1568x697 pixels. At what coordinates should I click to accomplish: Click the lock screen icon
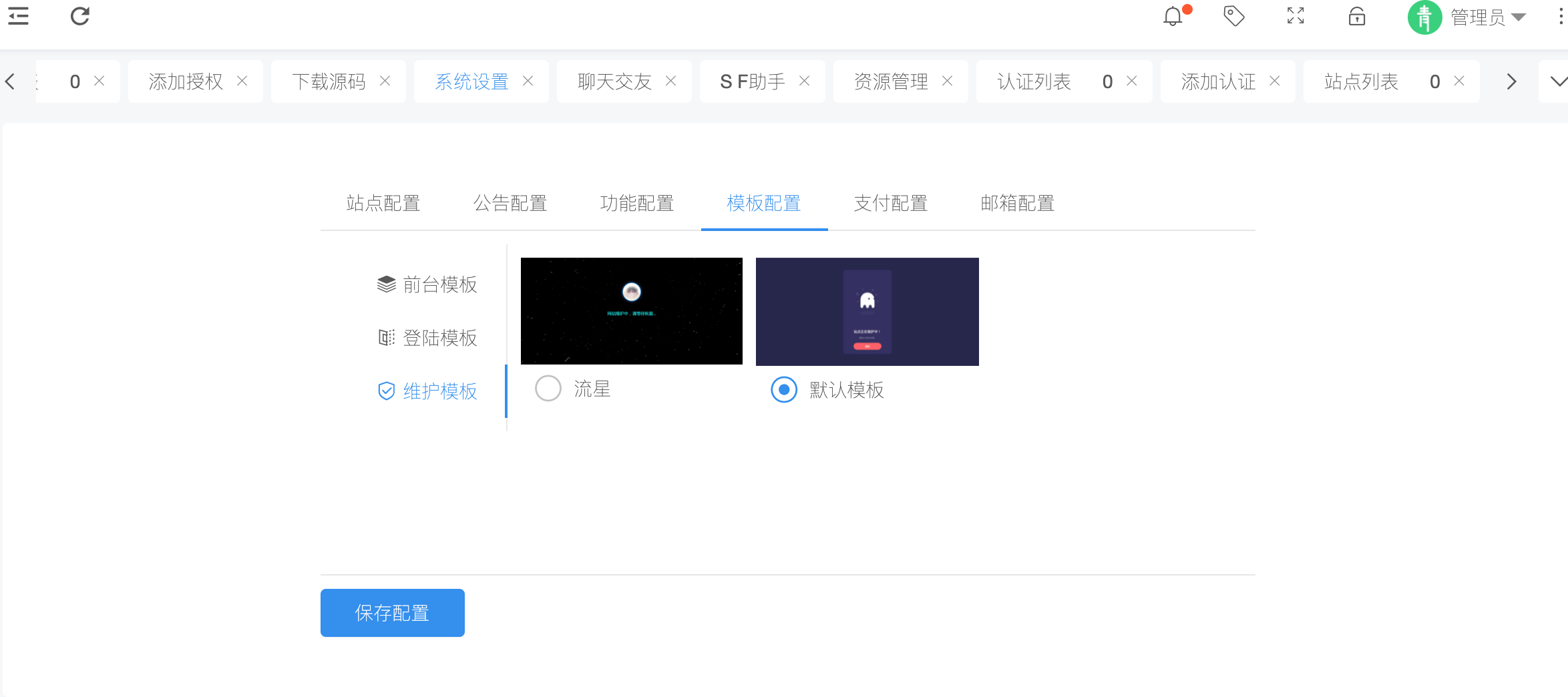pyautogui.click(x=1357, y=16)
